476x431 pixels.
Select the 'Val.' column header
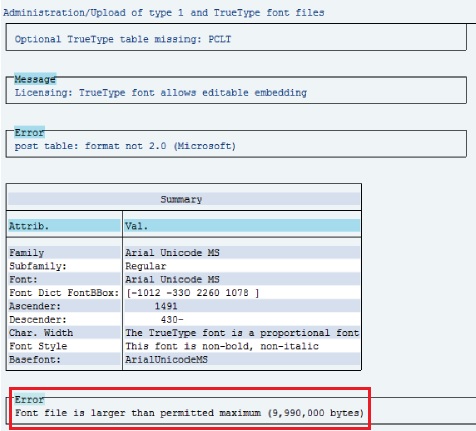pos(242,226)
